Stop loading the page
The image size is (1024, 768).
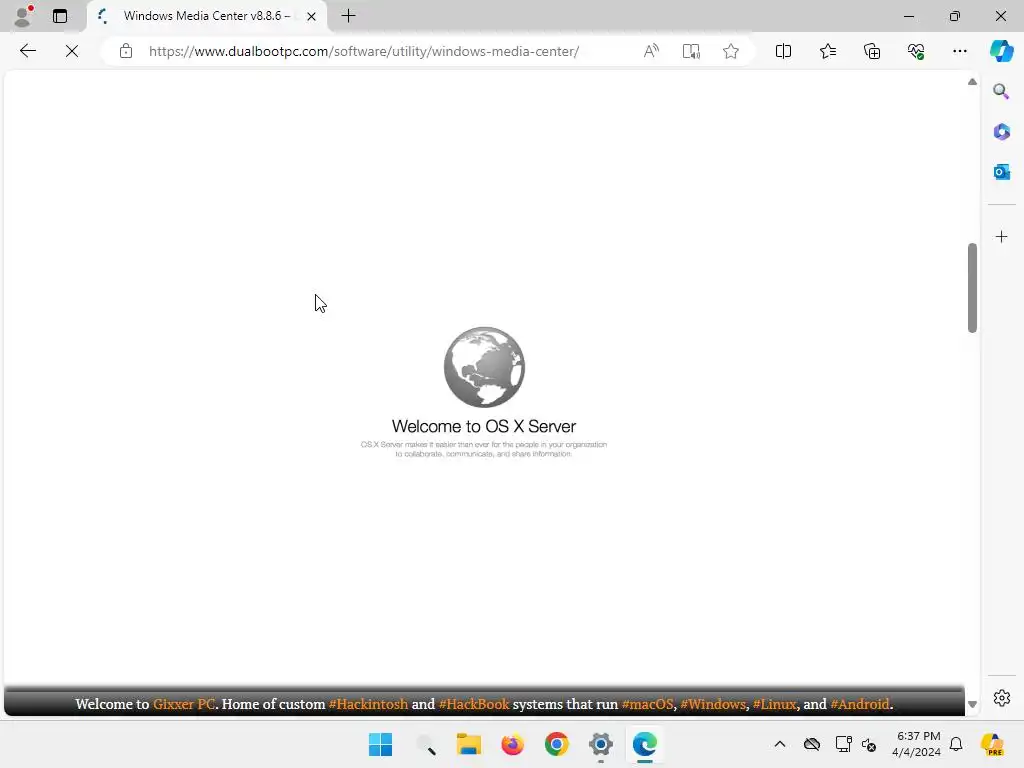click(72, 51)
